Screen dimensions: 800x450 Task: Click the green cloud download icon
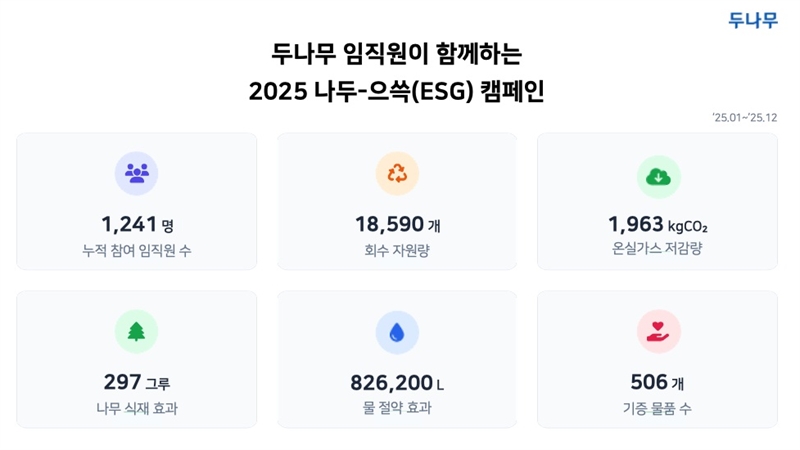pos(658,176)
